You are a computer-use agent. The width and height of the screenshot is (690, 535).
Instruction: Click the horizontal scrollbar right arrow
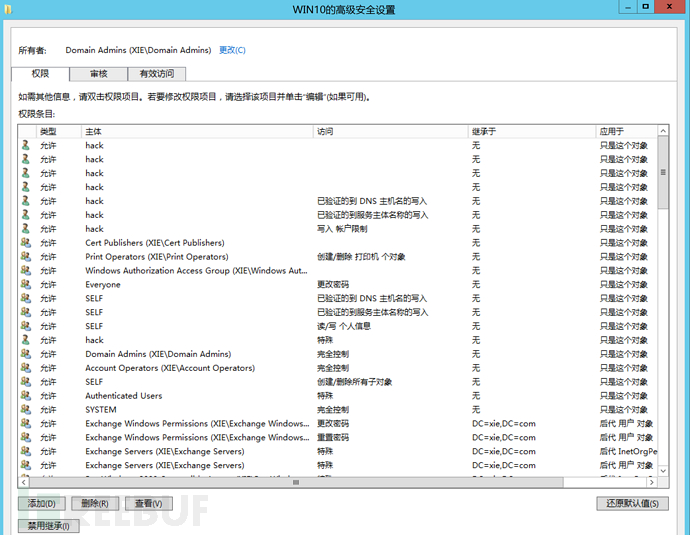click(652, 483)
